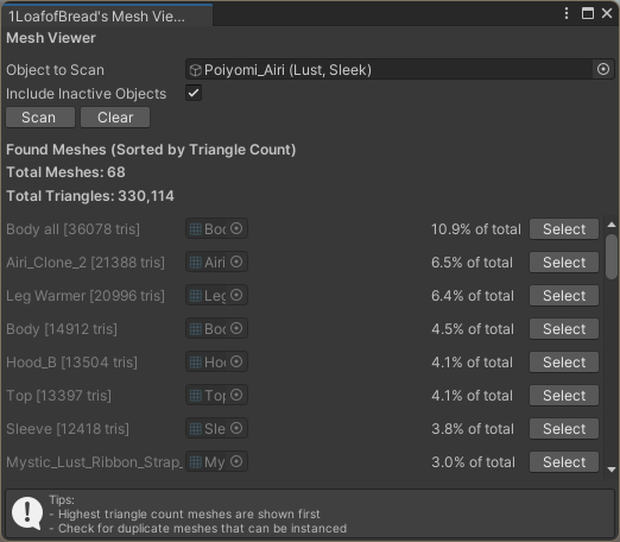620x542 pixels.
Task: Open mesh picker for Leg Warmer row
Action: [x=236, y=295]
